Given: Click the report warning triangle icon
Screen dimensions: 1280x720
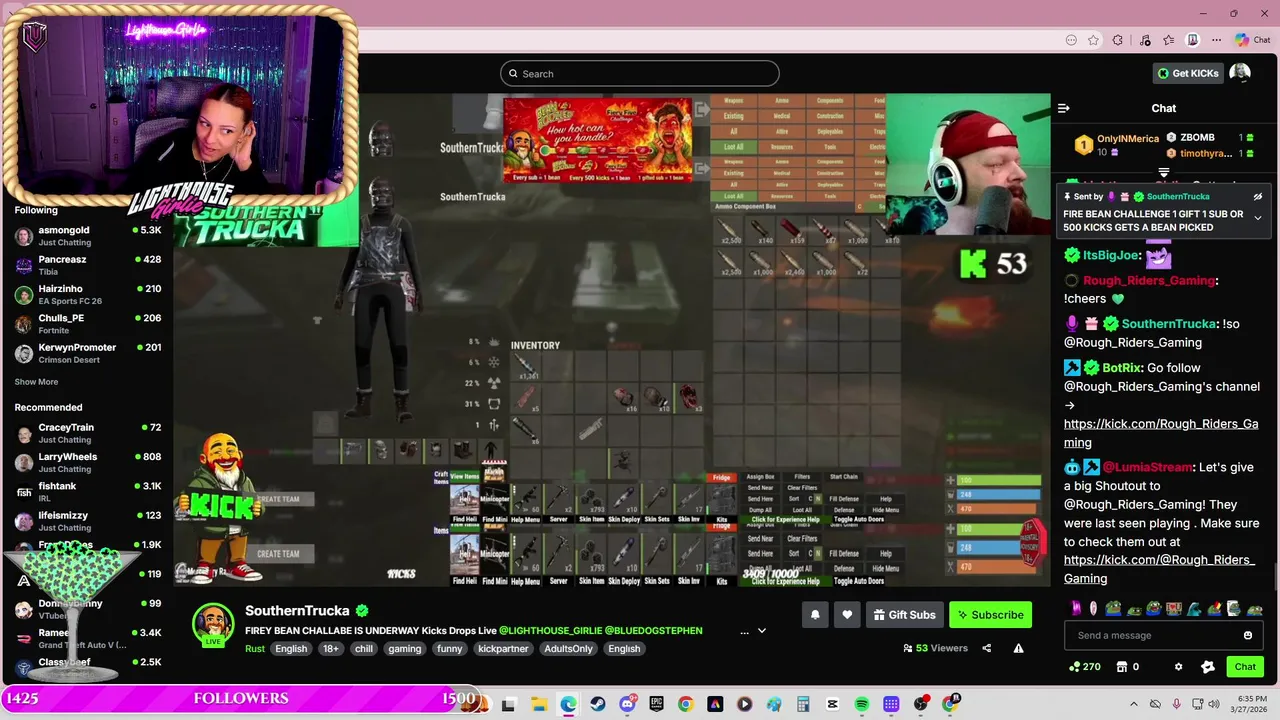Looking at the screenshot, I should (1018, 648).
